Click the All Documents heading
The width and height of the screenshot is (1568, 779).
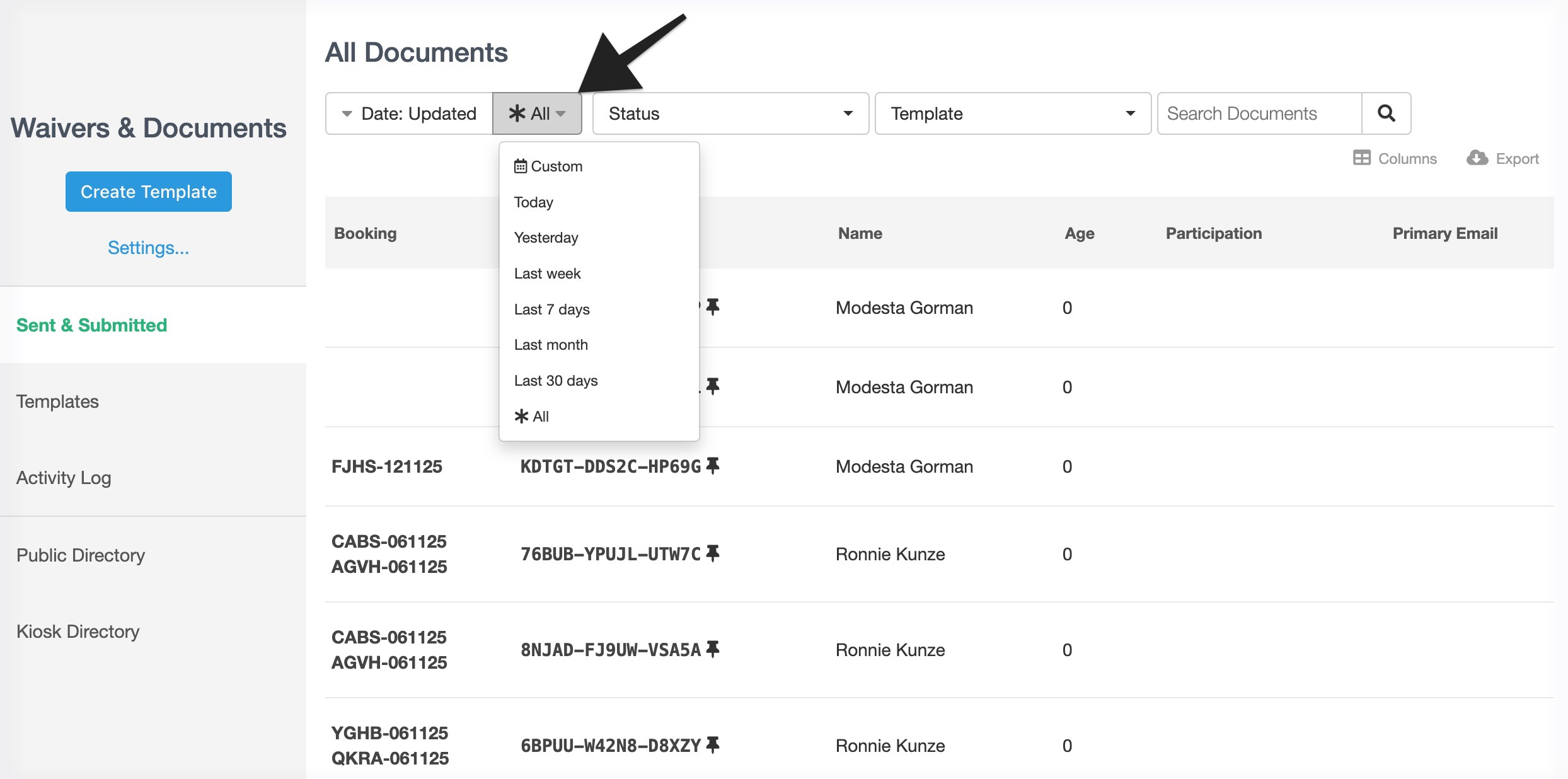click(x=417, y=52)
